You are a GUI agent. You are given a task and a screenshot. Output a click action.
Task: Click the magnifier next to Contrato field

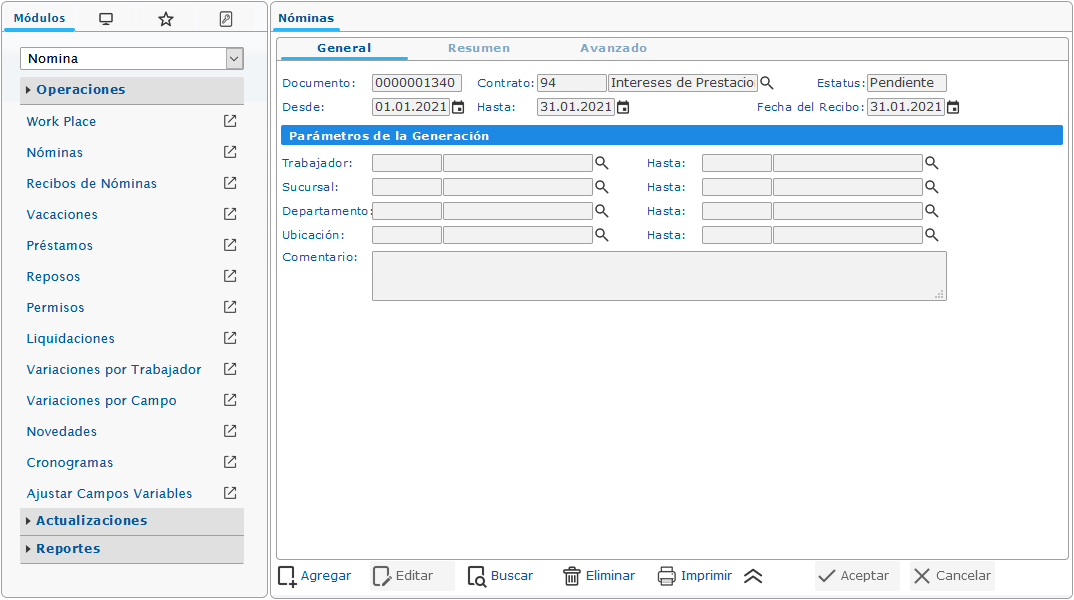tap(767, 83)
